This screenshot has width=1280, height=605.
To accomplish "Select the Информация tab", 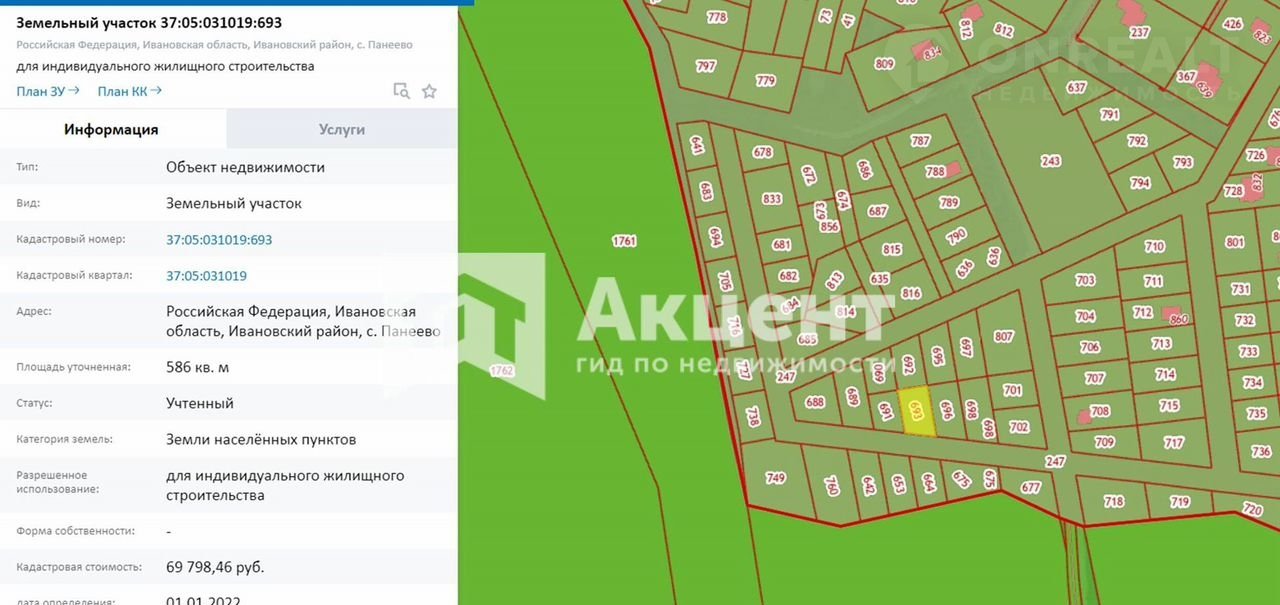I will click(111, 129).
